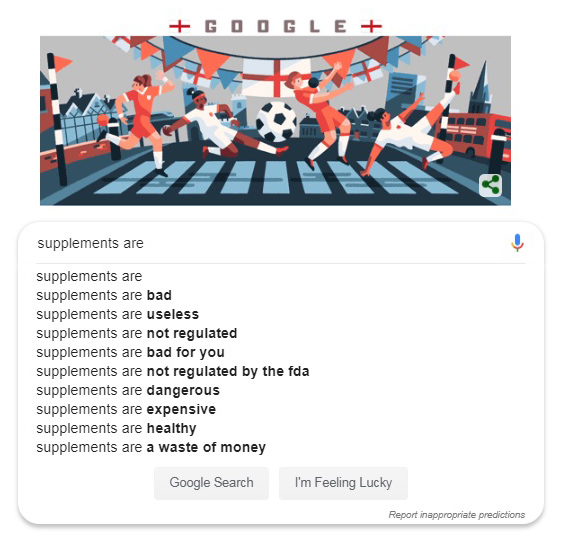Open 'Report inappropriate predictions' link
This screenshot has height=540, width=561.
[457, 515]
